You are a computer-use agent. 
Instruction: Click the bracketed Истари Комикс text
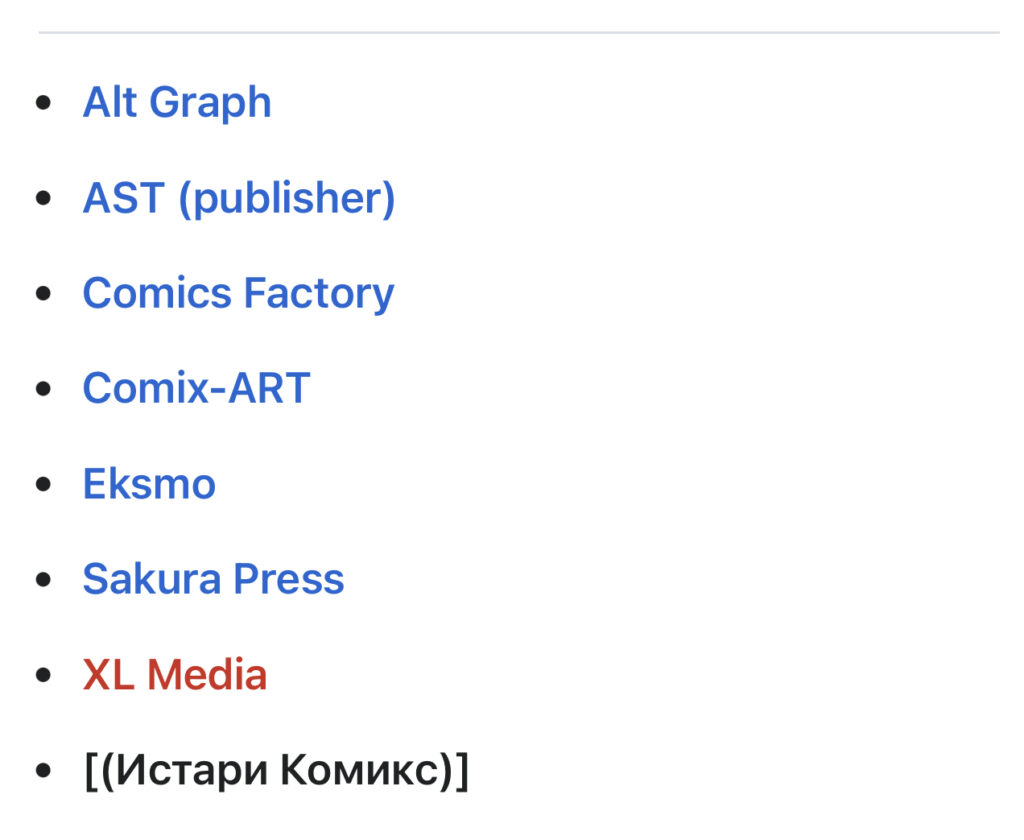[276, 771]
